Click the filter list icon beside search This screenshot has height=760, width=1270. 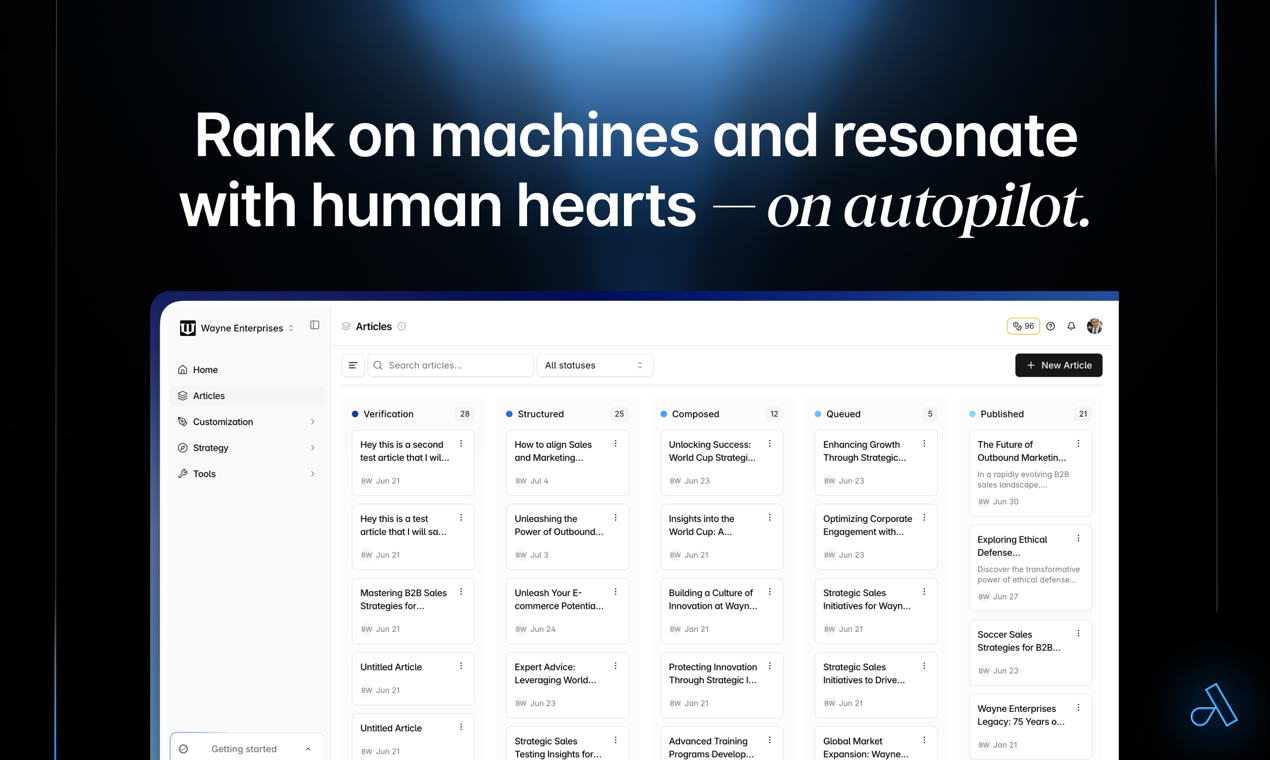click(x=353, y=365)
